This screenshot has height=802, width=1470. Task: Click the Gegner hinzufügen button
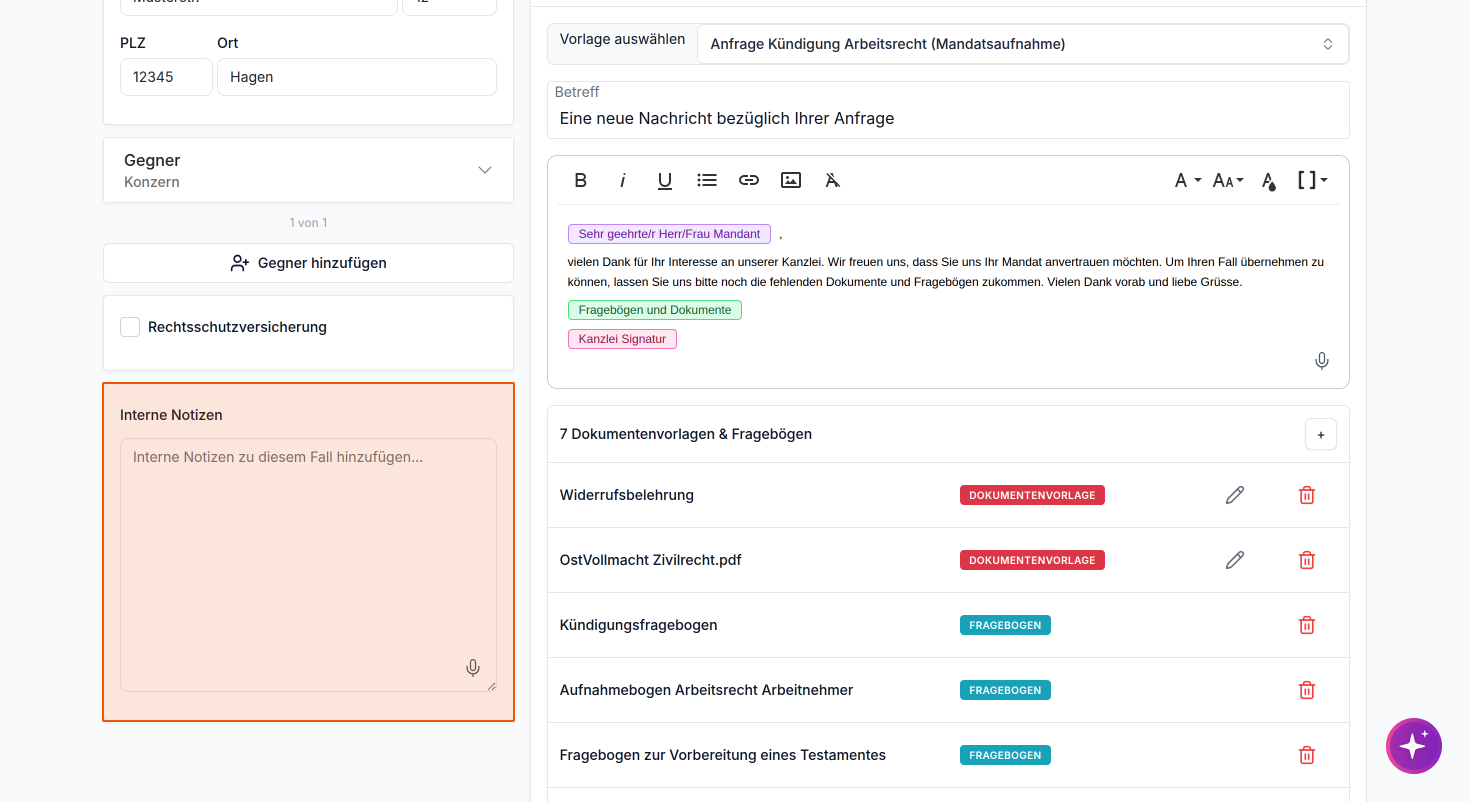308,263
